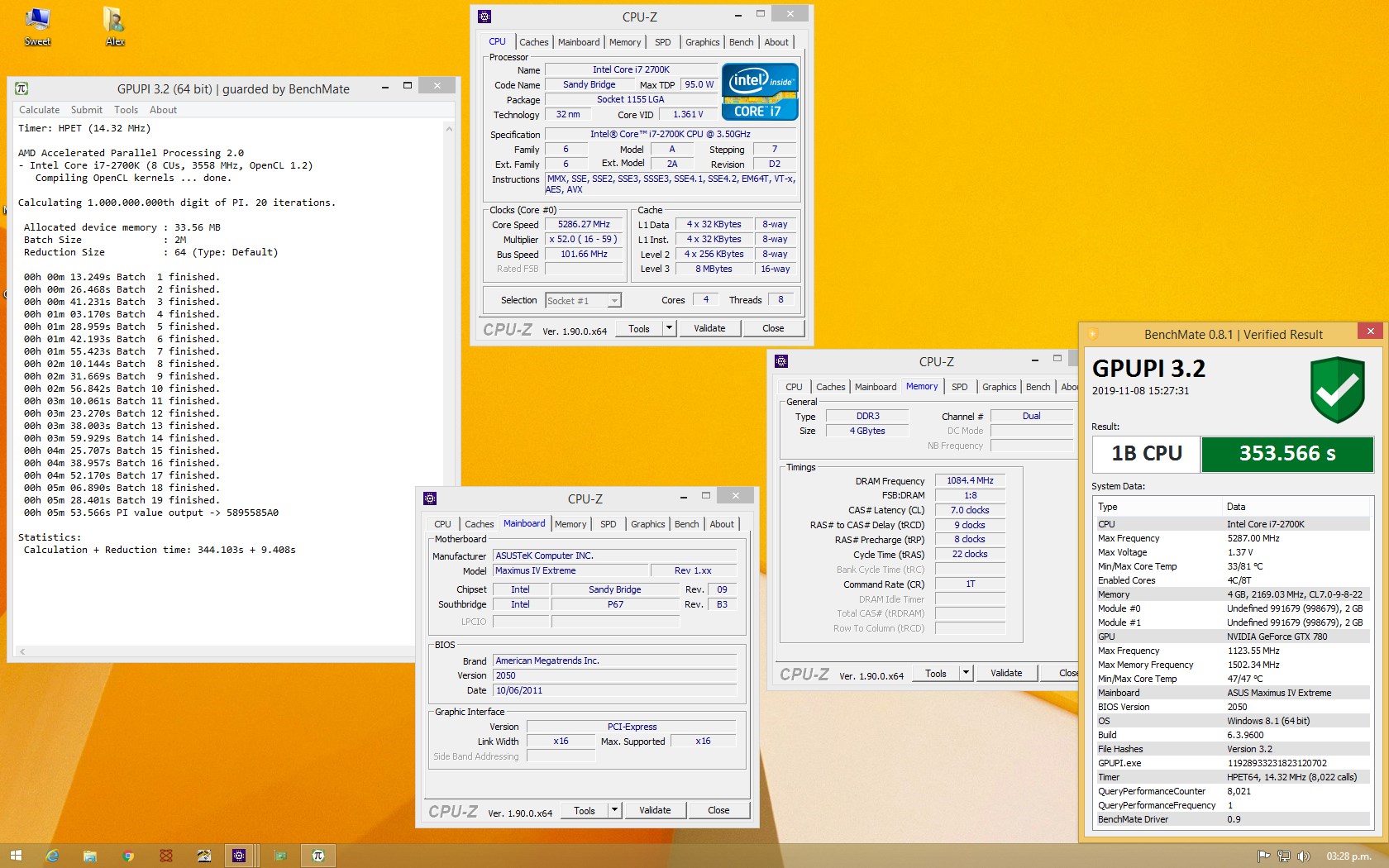Expand Tools arrow in top CPU-Z window

point(670,328)
